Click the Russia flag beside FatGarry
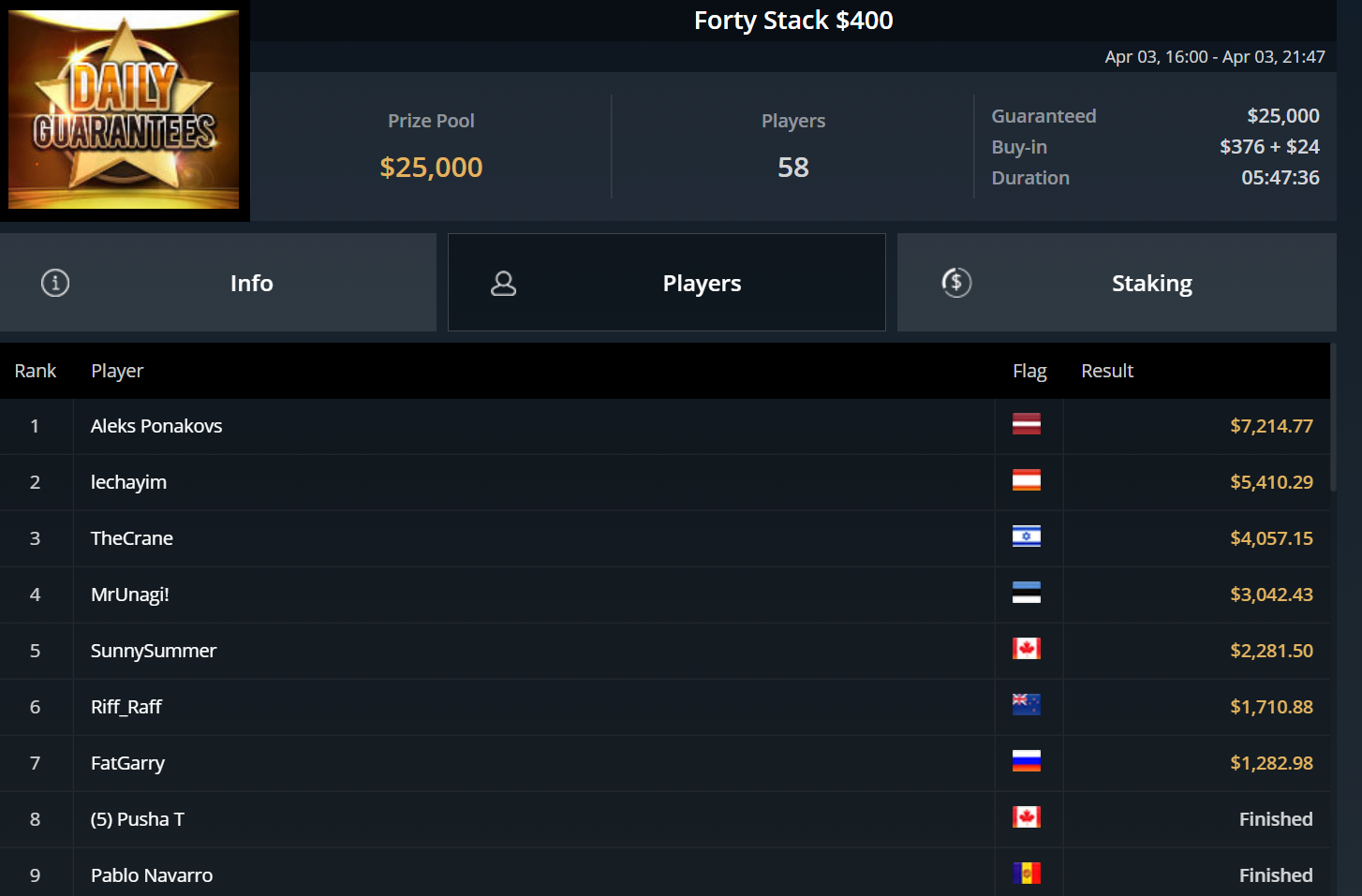 [1027, 761]
